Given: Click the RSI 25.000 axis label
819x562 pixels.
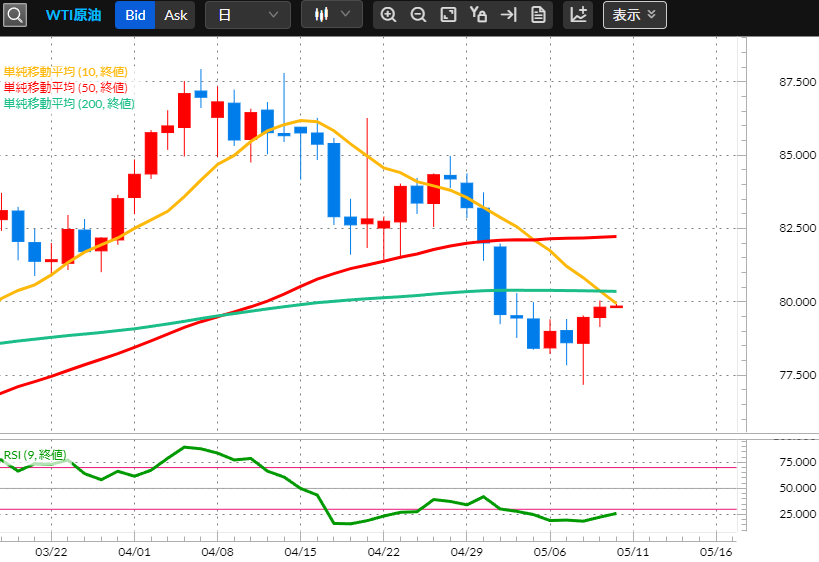Looking at the screenshot, I should click(797, 514).
